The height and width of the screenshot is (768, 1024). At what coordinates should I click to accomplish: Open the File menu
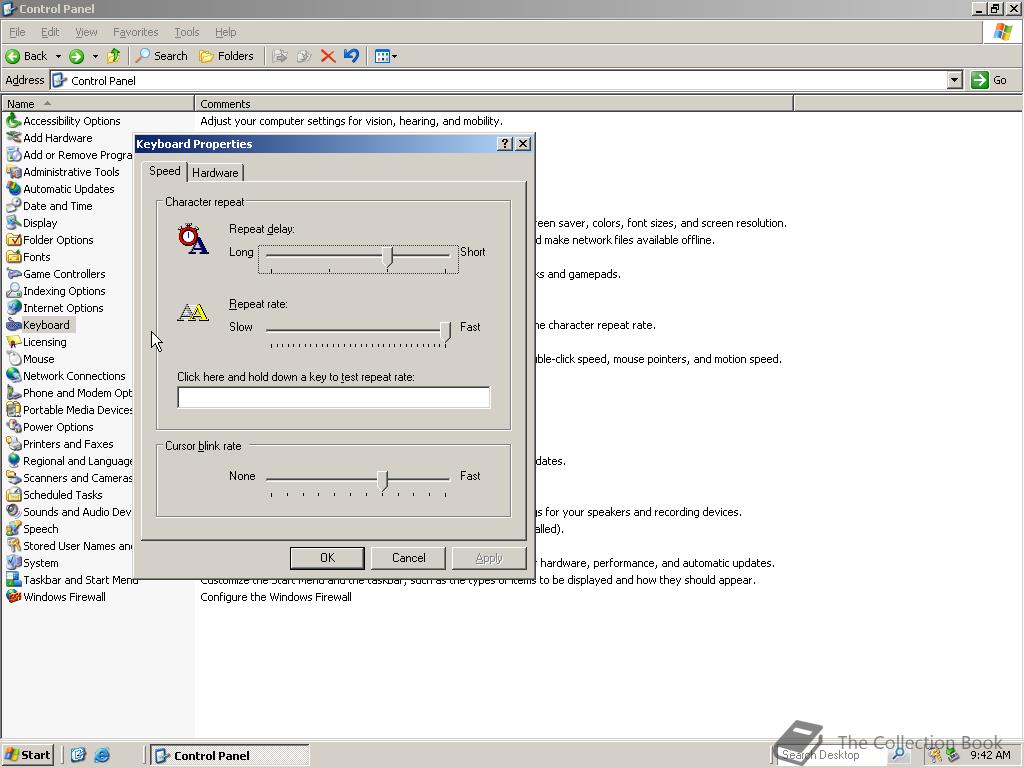click(17, 32)
